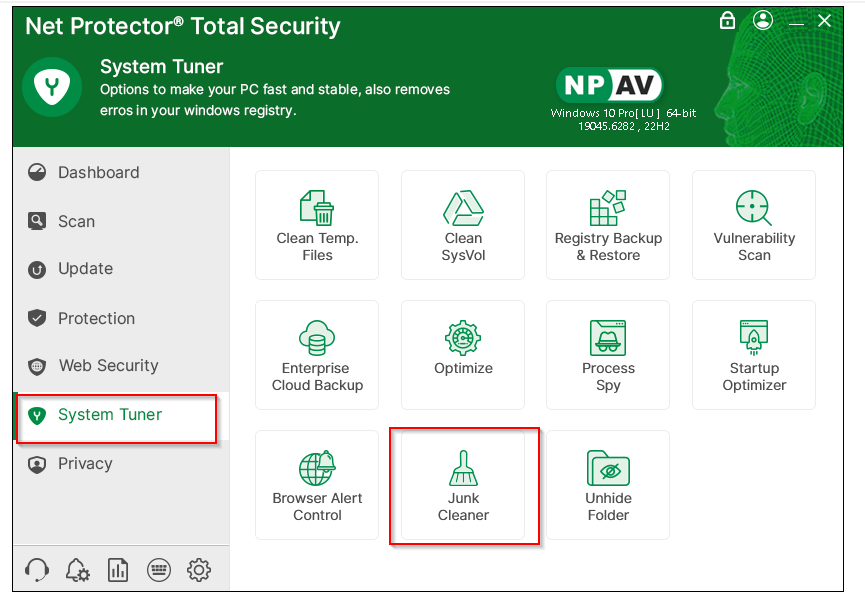Open settings gear in bottom bar
The image size is (865, 601).
tap(199, 570)
